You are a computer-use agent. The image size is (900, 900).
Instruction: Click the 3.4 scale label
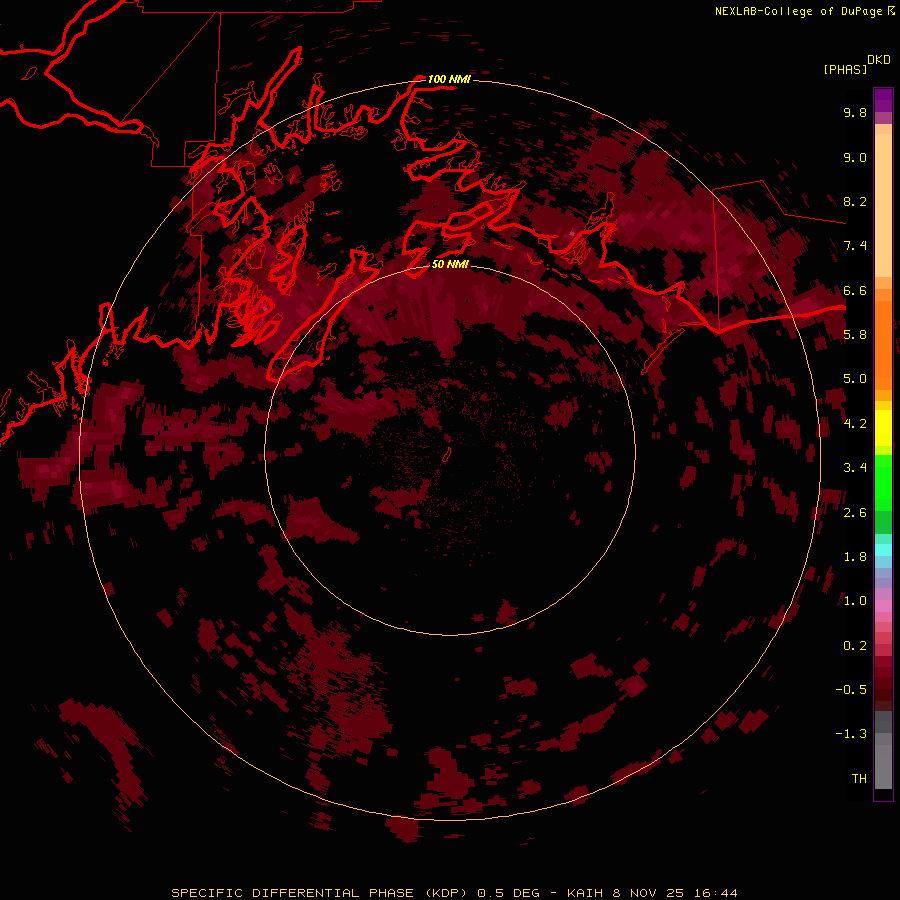pyautogui.click(x=855, y=468)
